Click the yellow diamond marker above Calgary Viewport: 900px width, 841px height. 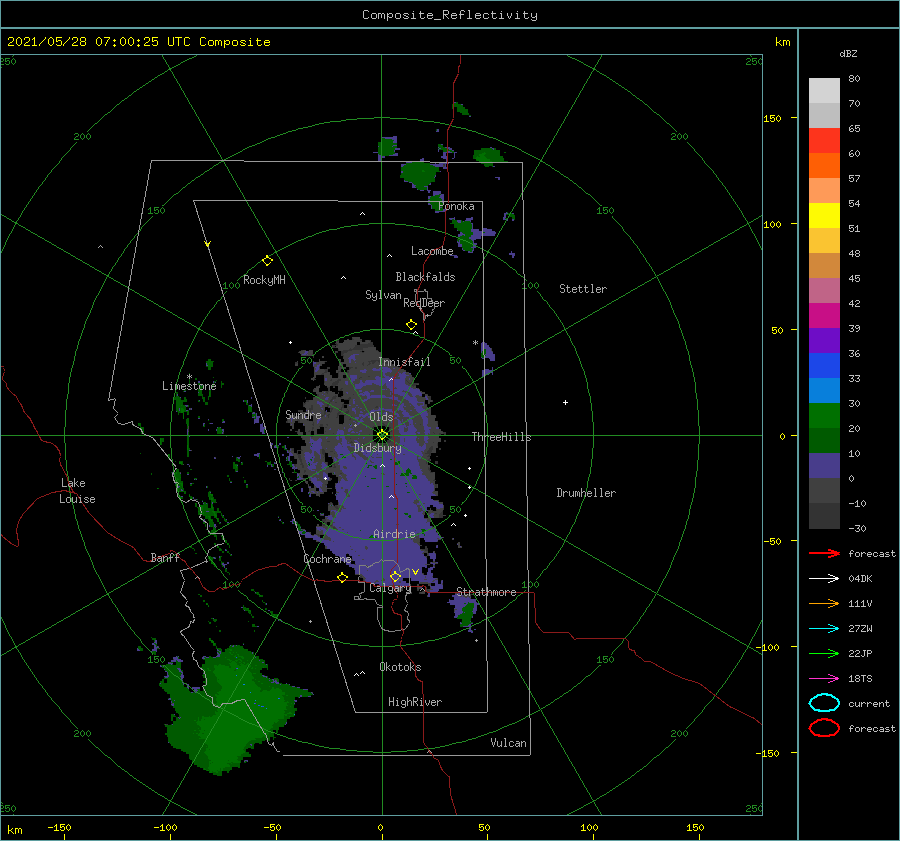tap(395, 576)
